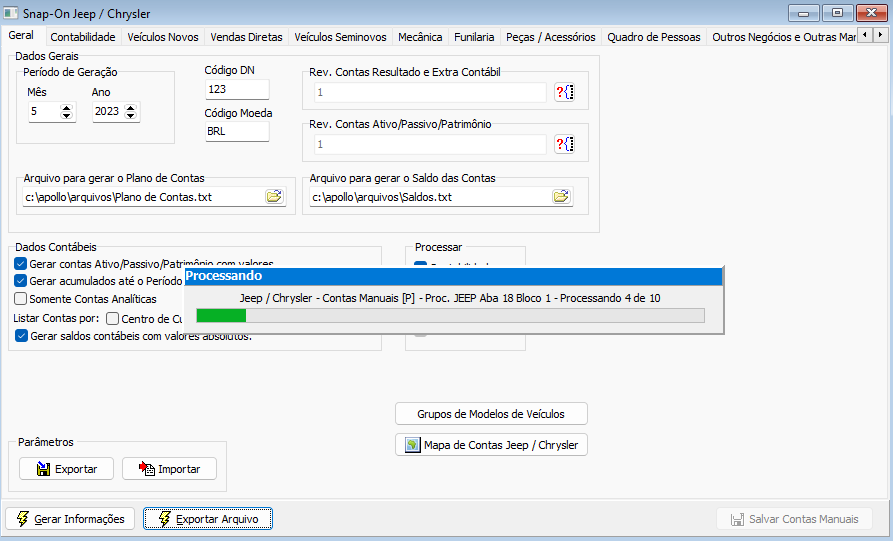
Task: Minimize the Snap-On Jeep / Chrysler window
Action: click(804, 13)
